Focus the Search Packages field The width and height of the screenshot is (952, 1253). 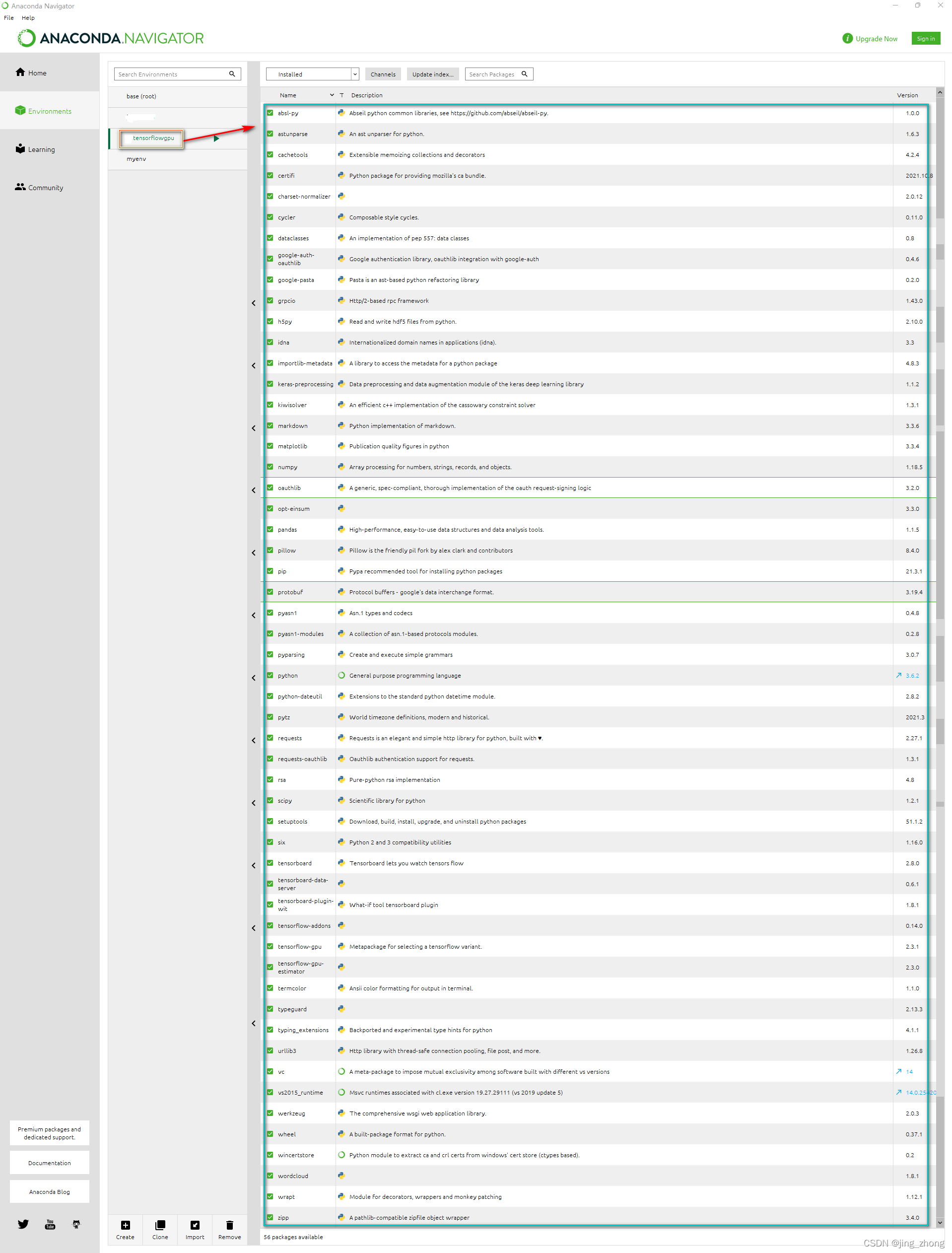(x=499, y=73)
